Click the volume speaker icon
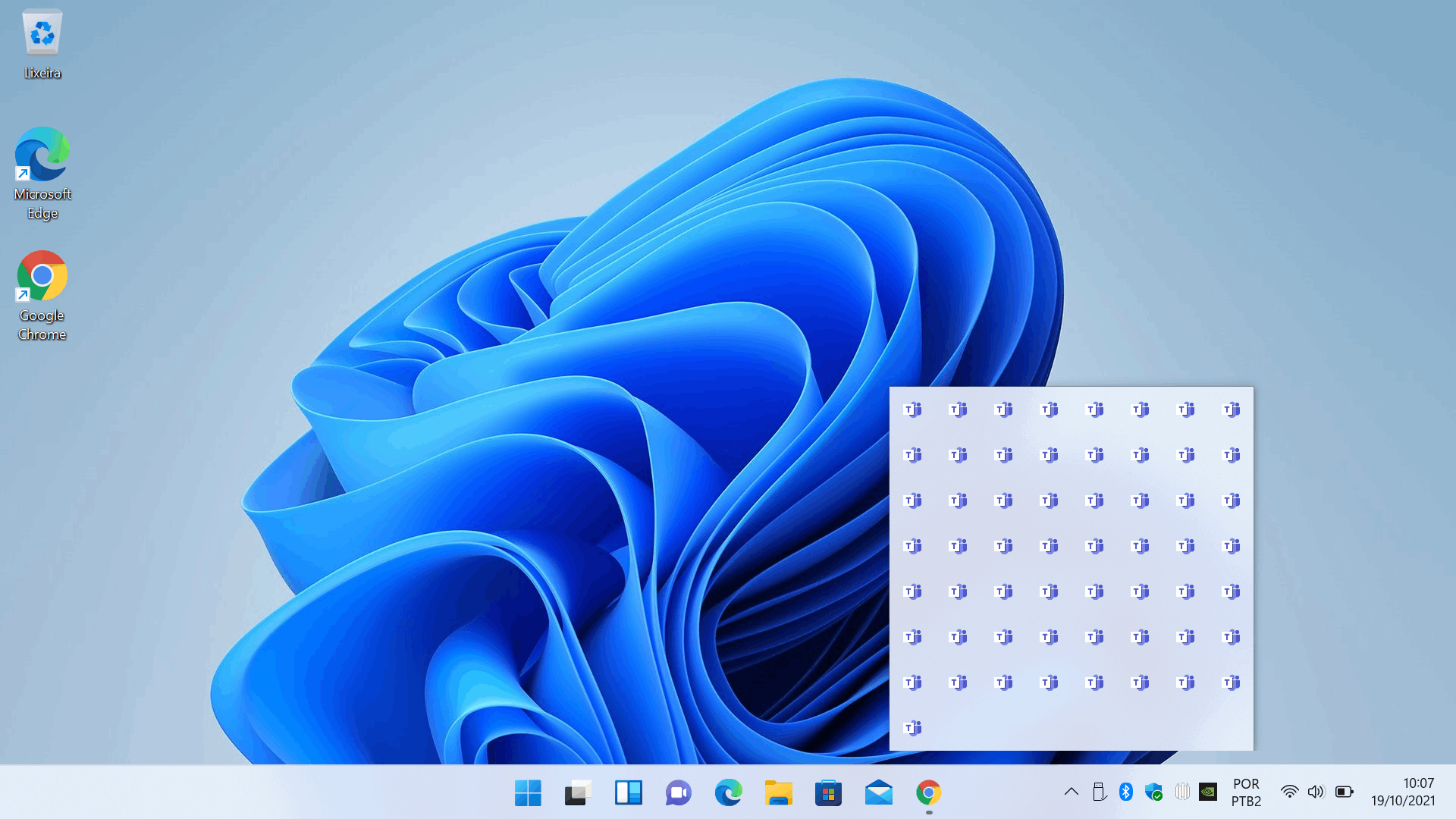Image resolution: width=1456 pixels, height=819 pixels. point(1316,792)
